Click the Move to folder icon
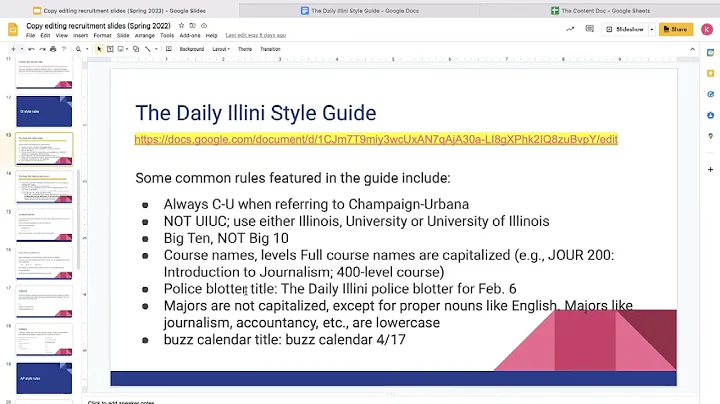Screen dimensions: 720x404 192,26
